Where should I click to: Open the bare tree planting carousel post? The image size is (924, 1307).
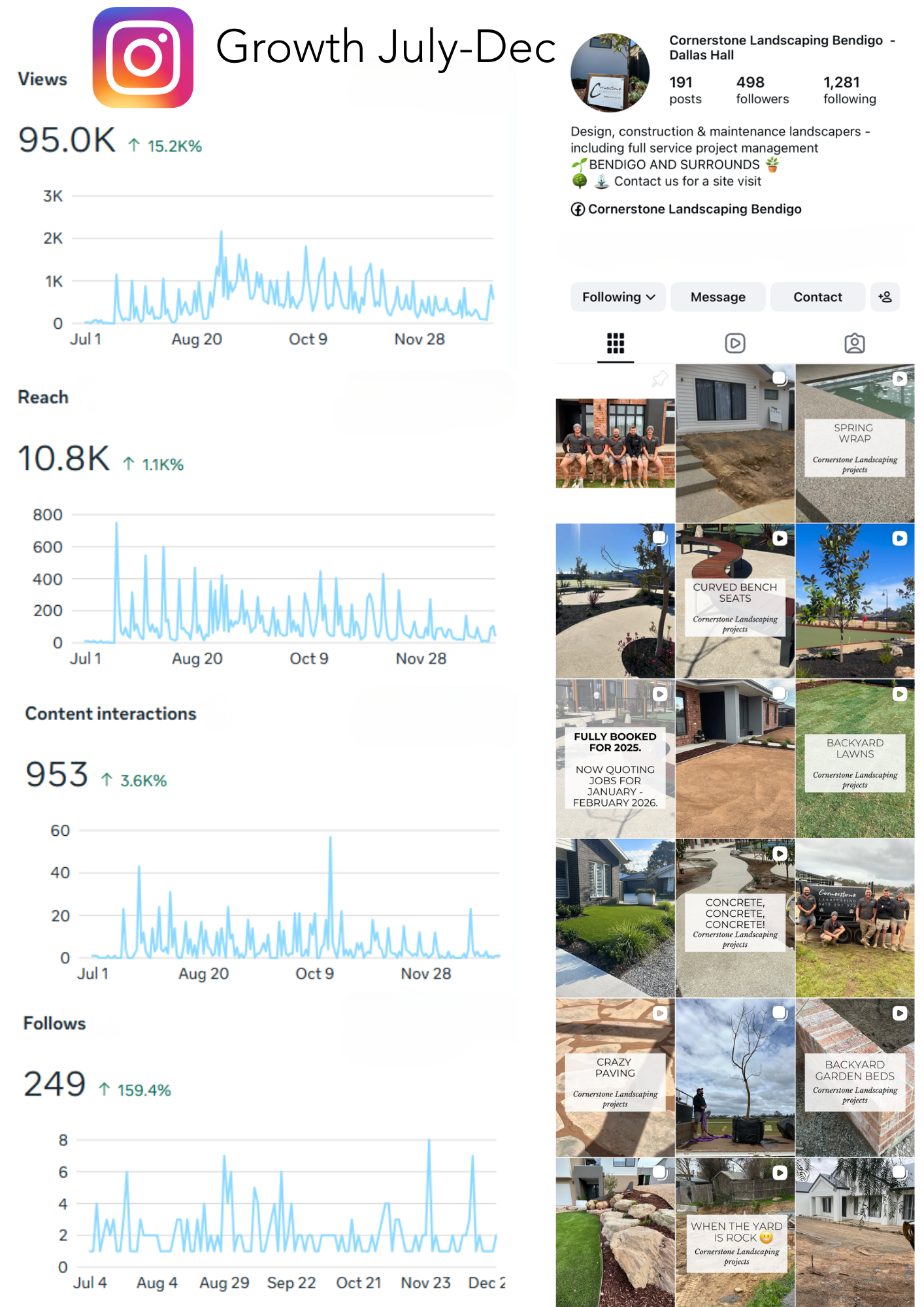coord(735,1078)
